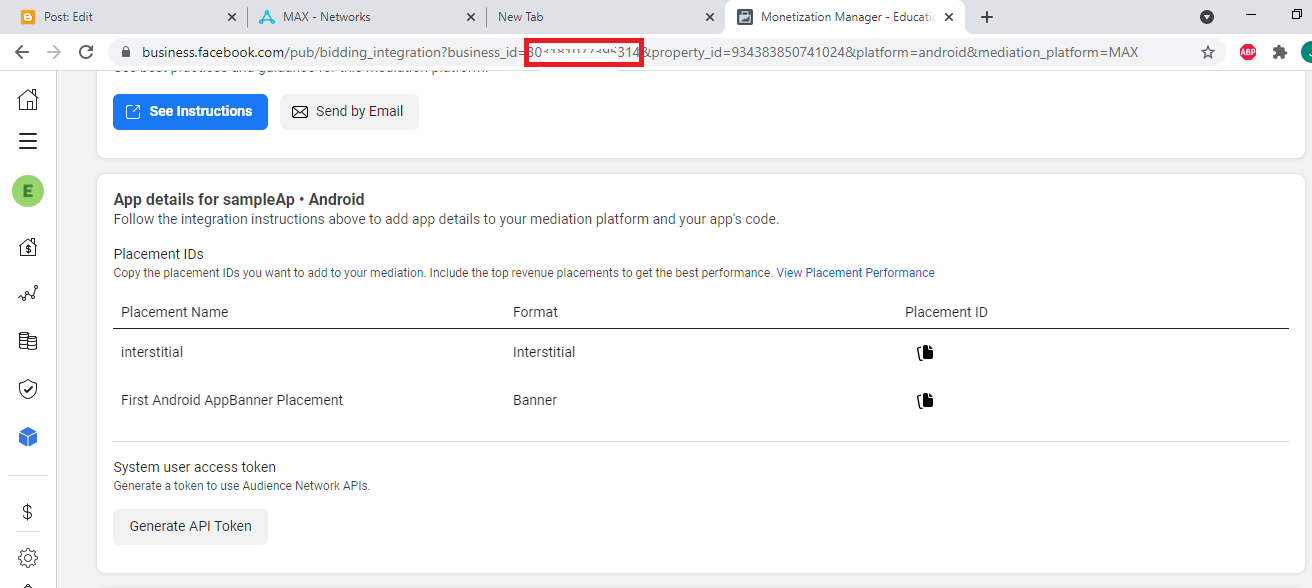This screenshot has height=588, width=1312.
Task: Close the New Tab tab
Action: pos(710,17)
